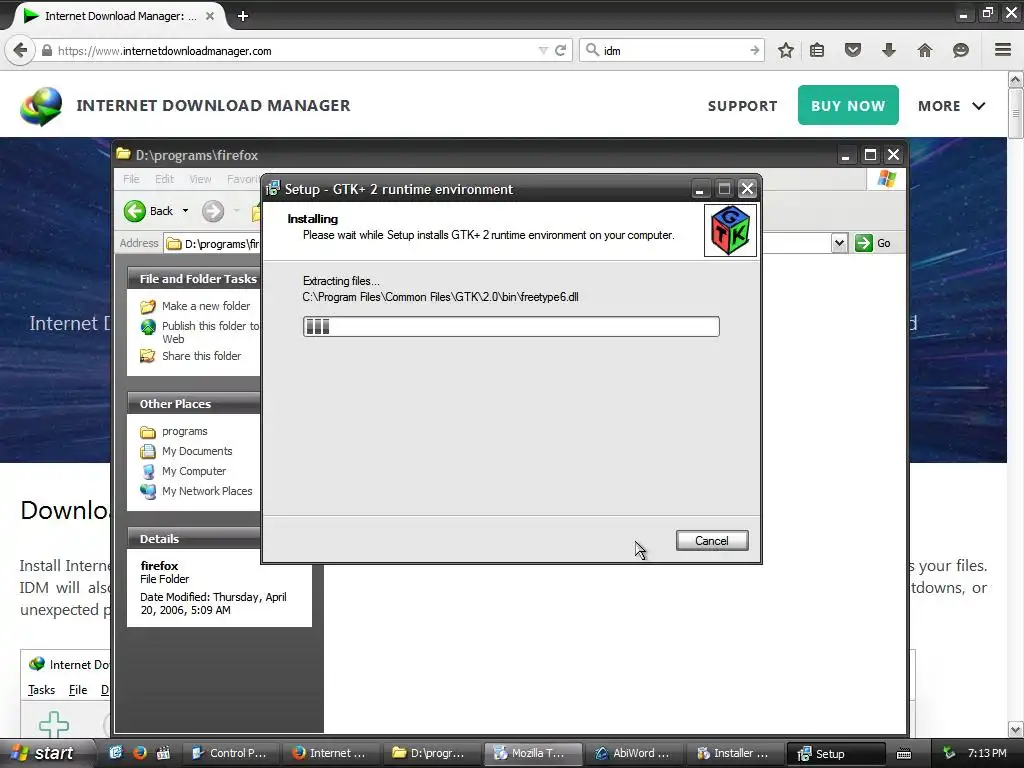Viewport: 1024px width, 768px height.
Task: Go to Firefox home page icon
Action: tap(925, 50)
